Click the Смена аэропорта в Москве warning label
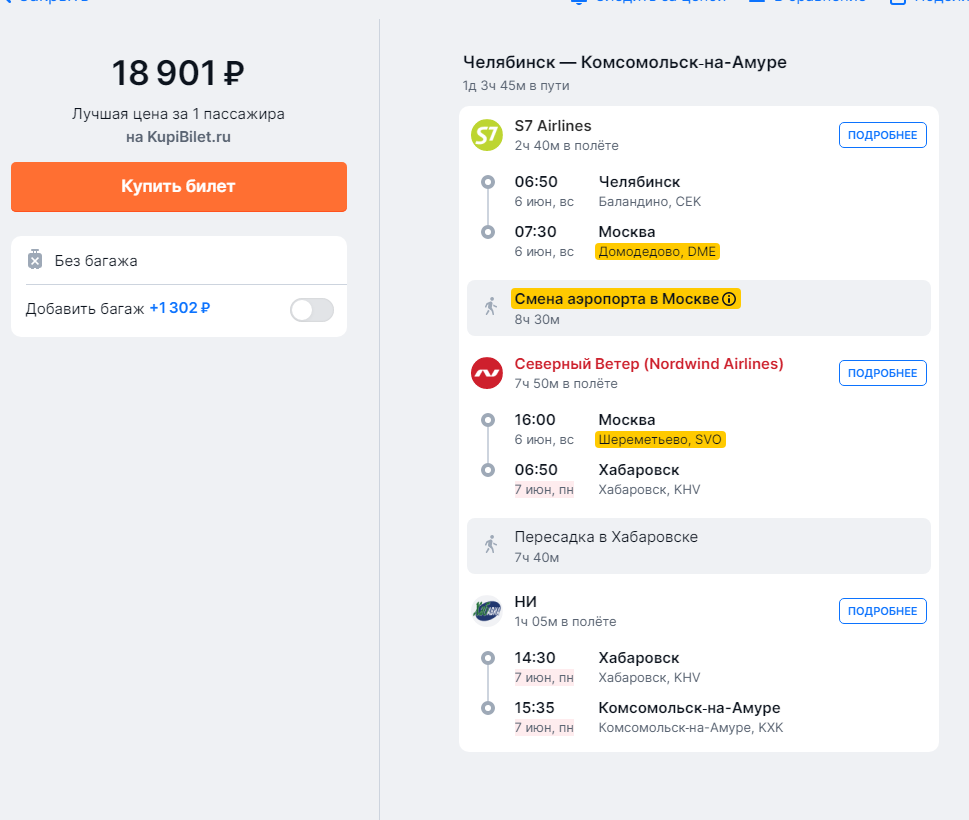 point(616,299)
